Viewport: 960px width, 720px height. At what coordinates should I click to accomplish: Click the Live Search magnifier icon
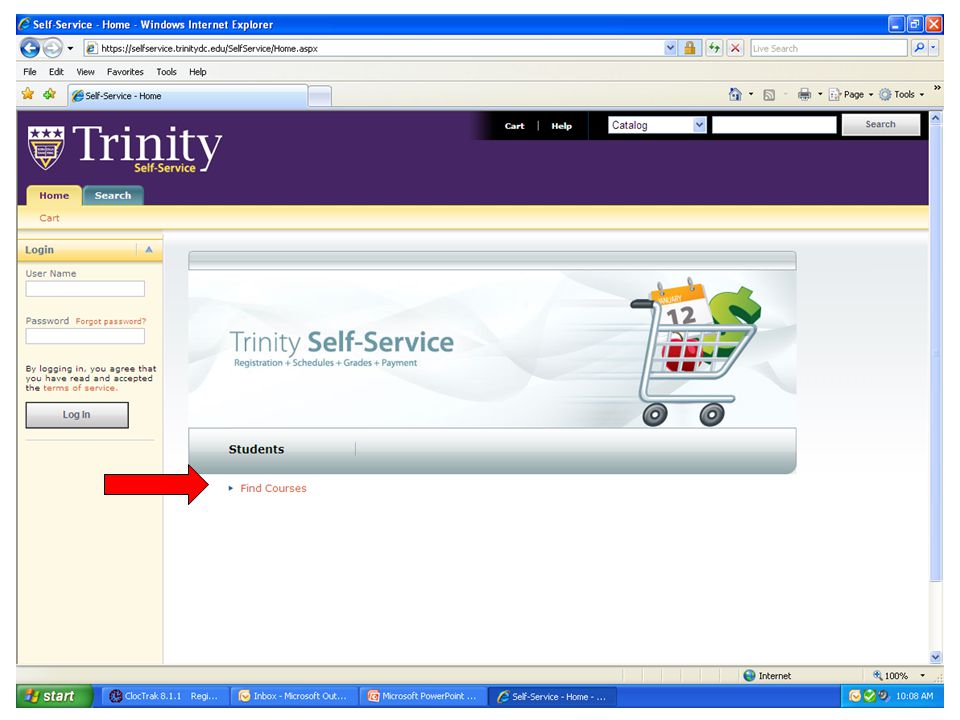[919, 48]
